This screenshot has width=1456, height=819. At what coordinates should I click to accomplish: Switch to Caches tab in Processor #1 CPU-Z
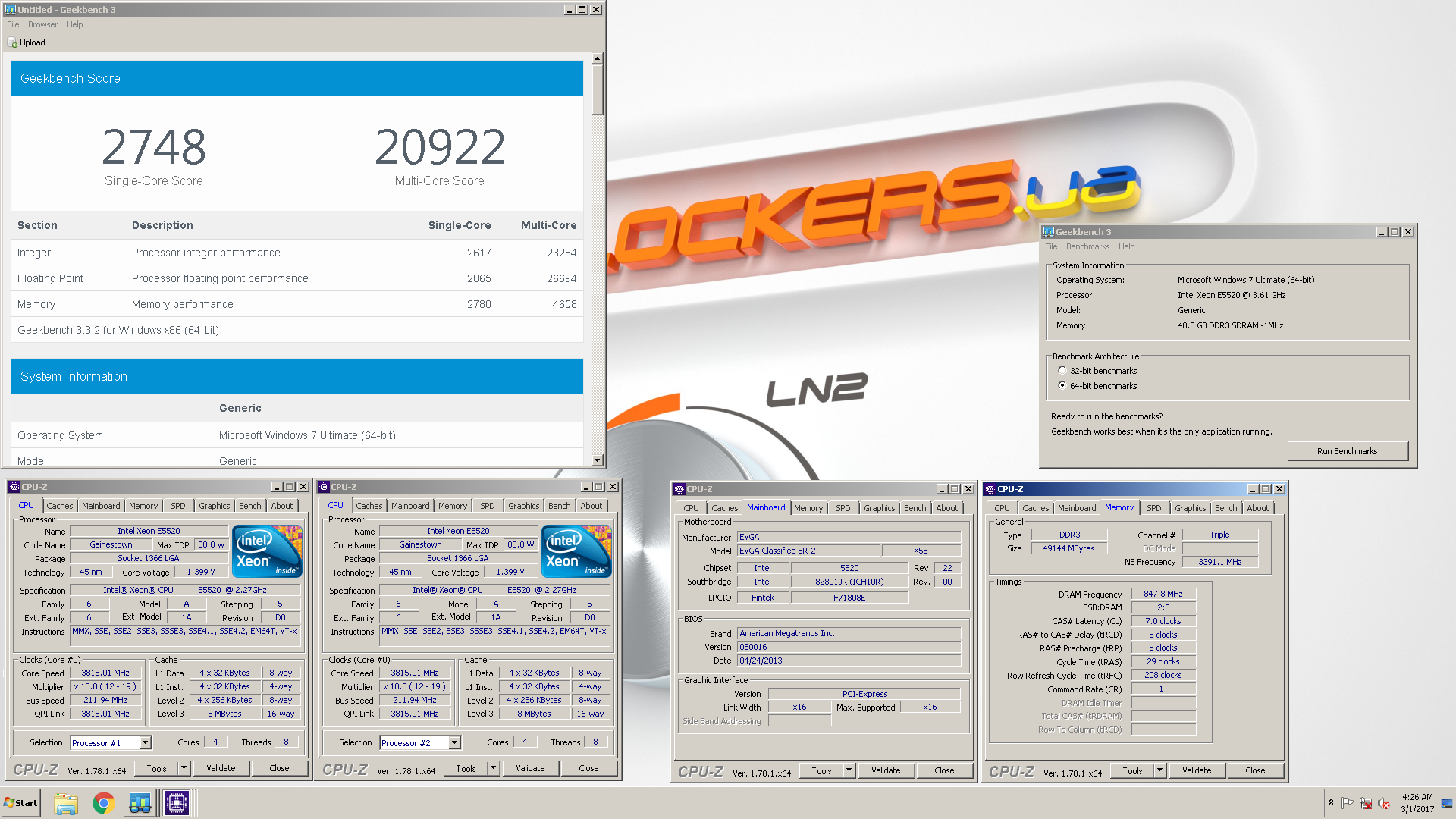[x=59, y=506]
